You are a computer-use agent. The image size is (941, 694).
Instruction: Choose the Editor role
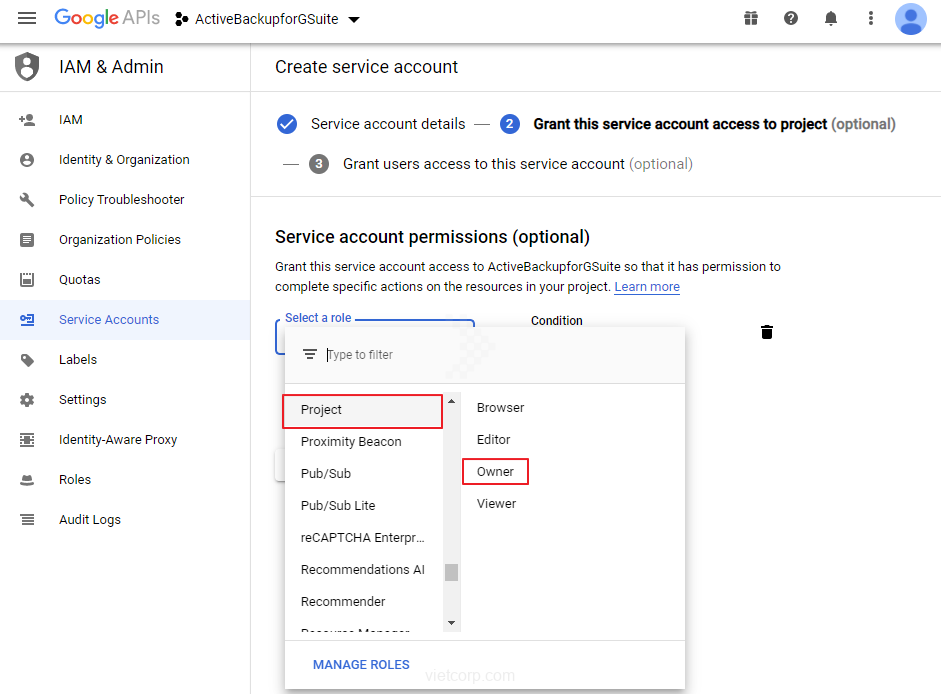[x=493, y=440]
